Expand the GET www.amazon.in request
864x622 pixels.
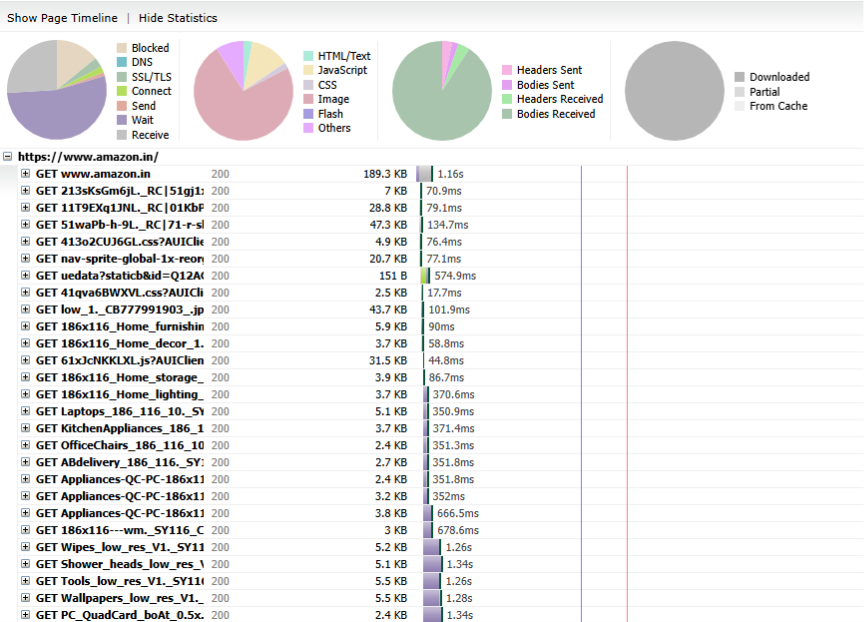pos(25,174)
